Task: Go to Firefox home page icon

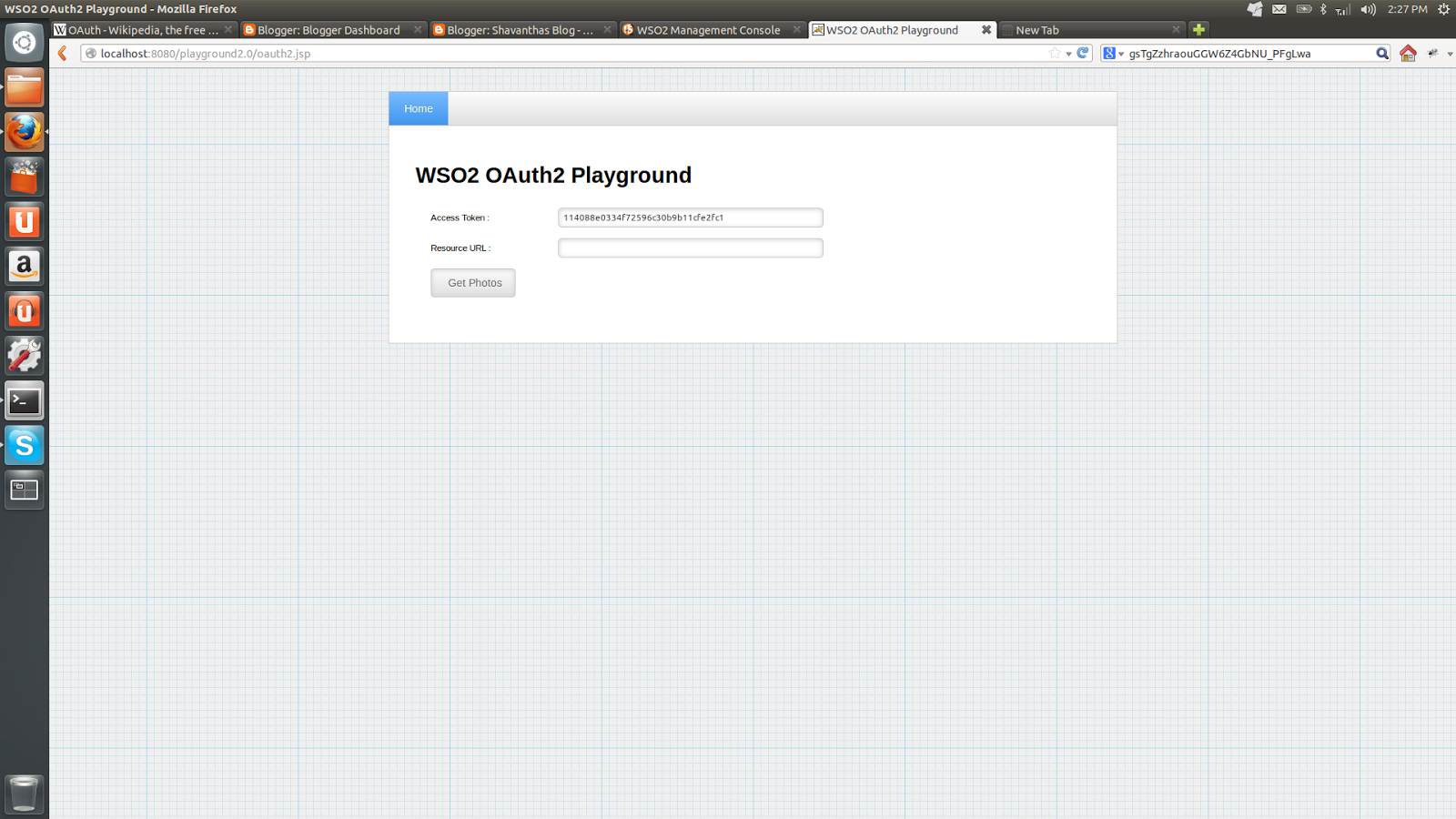Action: click(x=1408, y=53)
